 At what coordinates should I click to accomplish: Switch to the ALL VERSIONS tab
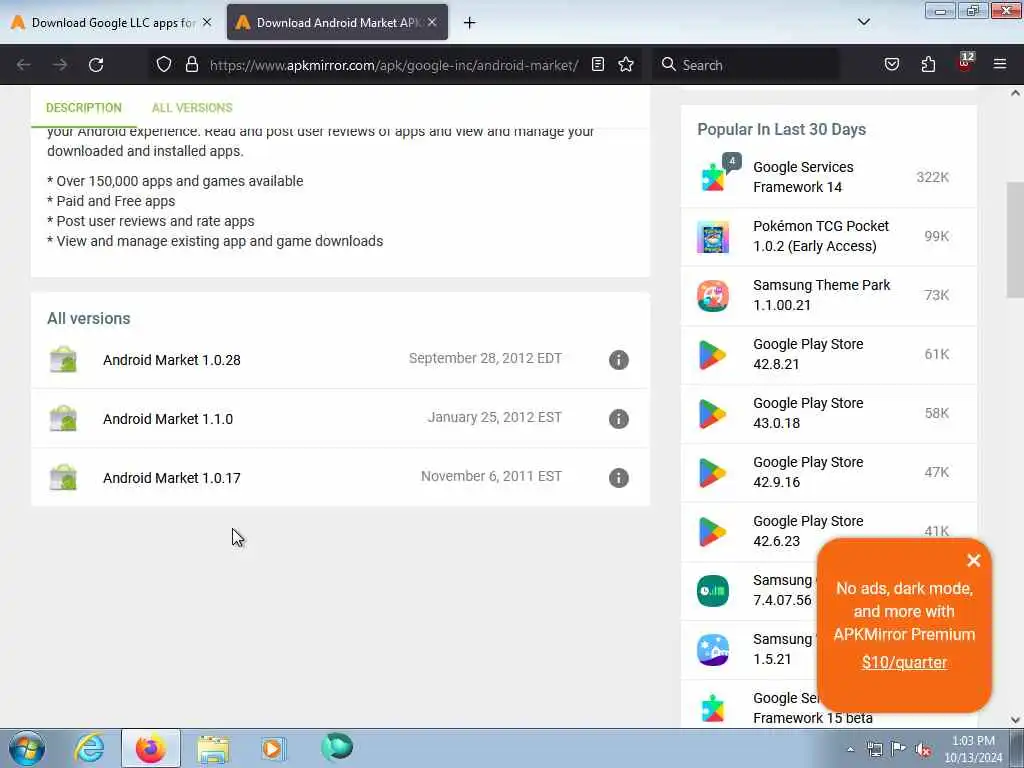click(x=192, y=108)
